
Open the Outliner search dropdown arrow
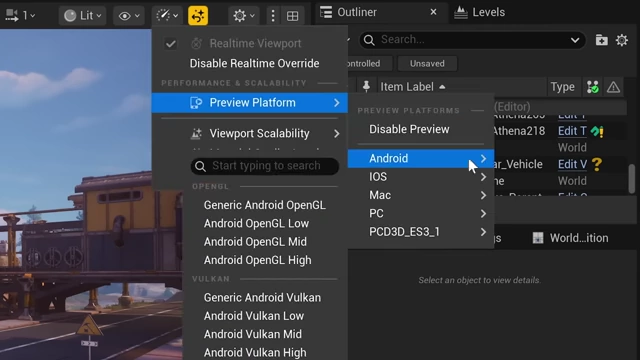click(x=575, y=40)
